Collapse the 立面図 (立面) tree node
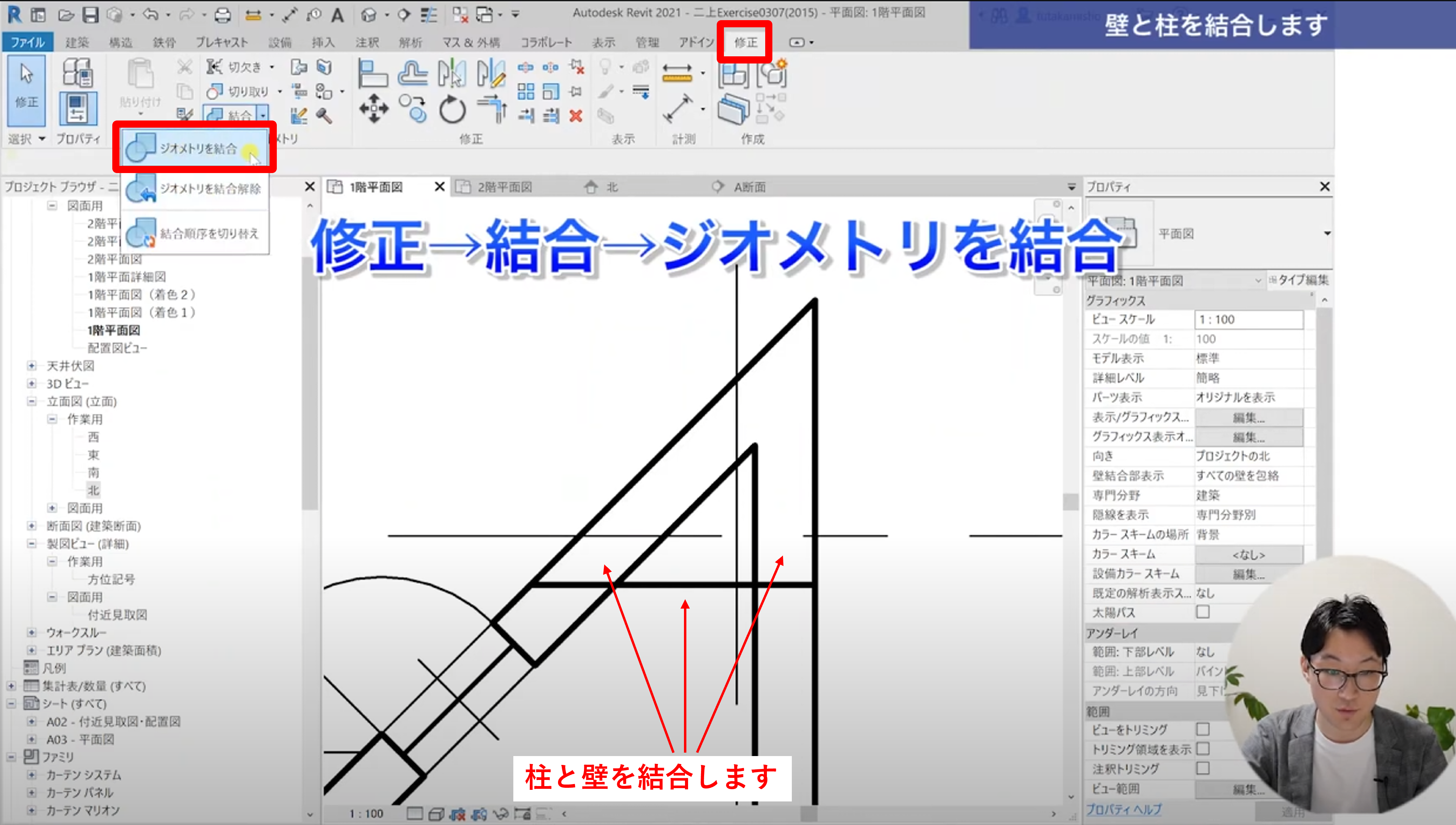Screen dimensions: 1456x825 (x=32, y=401)
